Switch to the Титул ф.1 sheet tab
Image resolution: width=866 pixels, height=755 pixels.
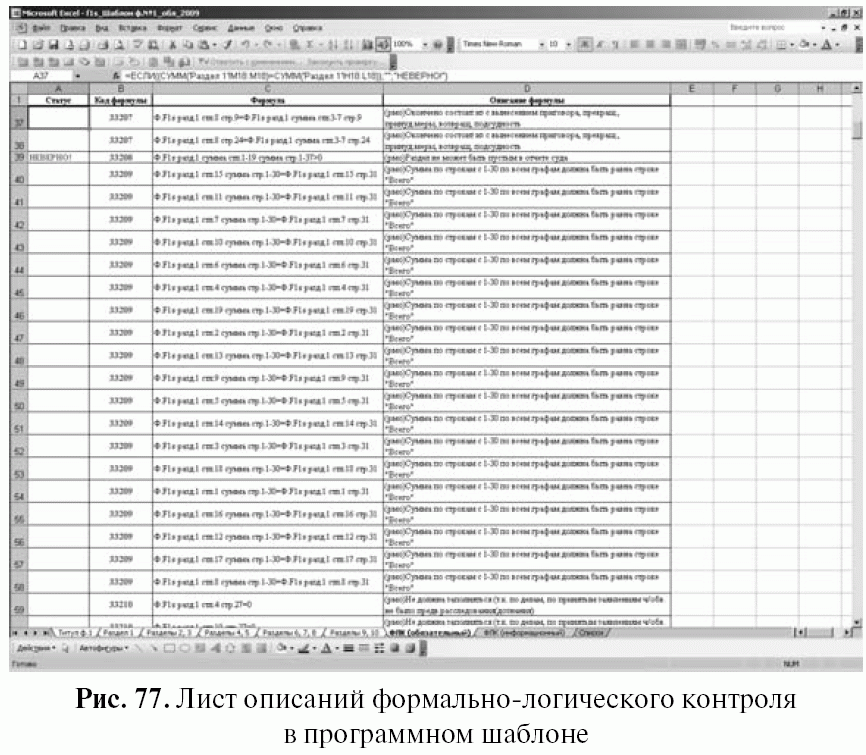pyautogui.click(x=75, y=632)
